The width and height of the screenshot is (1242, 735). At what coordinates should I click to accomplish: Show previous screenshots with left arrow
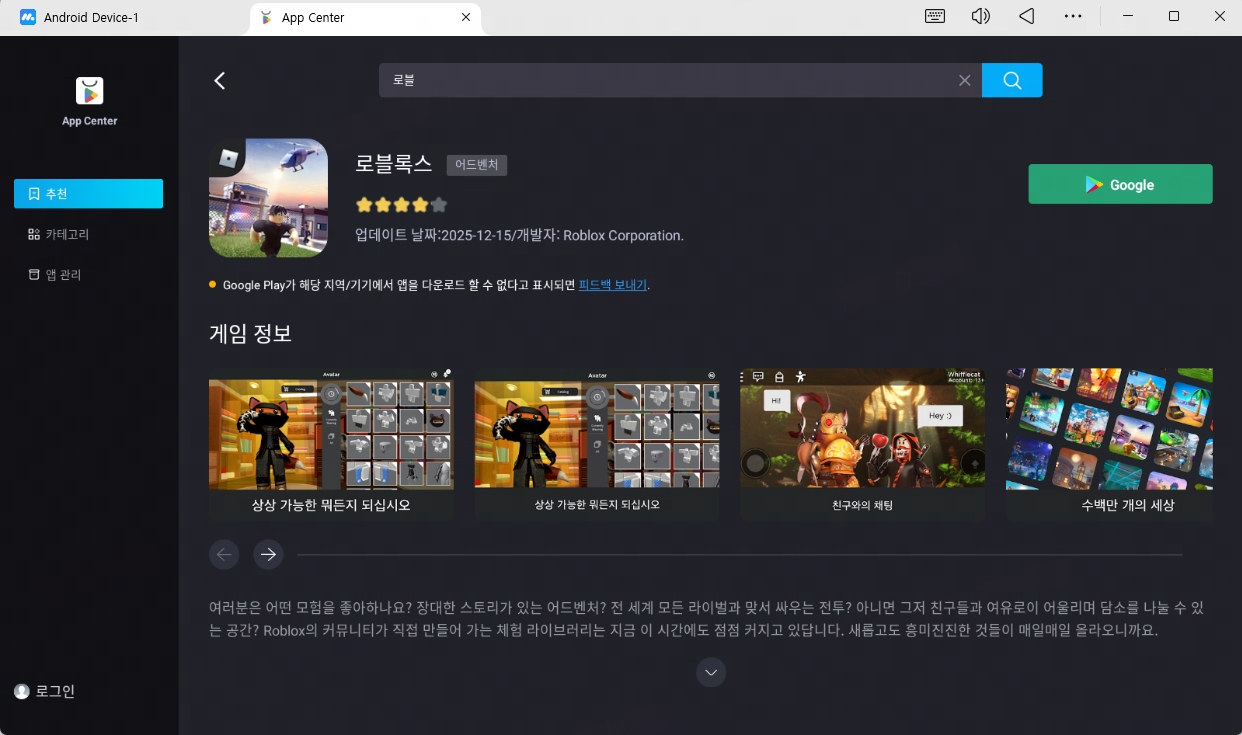[x=224, y=554]
